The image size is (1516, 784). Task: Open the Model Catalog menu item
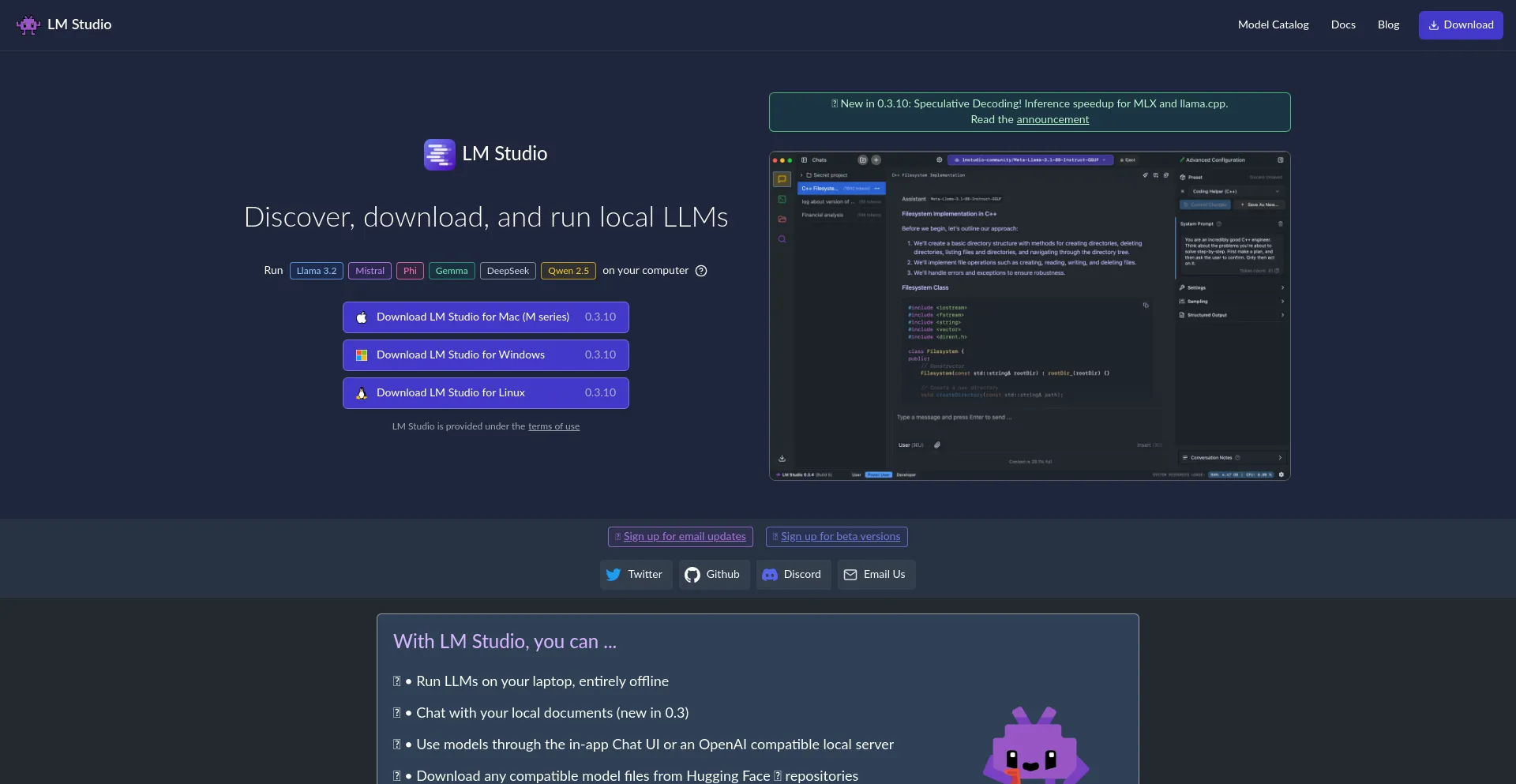[x=1273, y=25]
